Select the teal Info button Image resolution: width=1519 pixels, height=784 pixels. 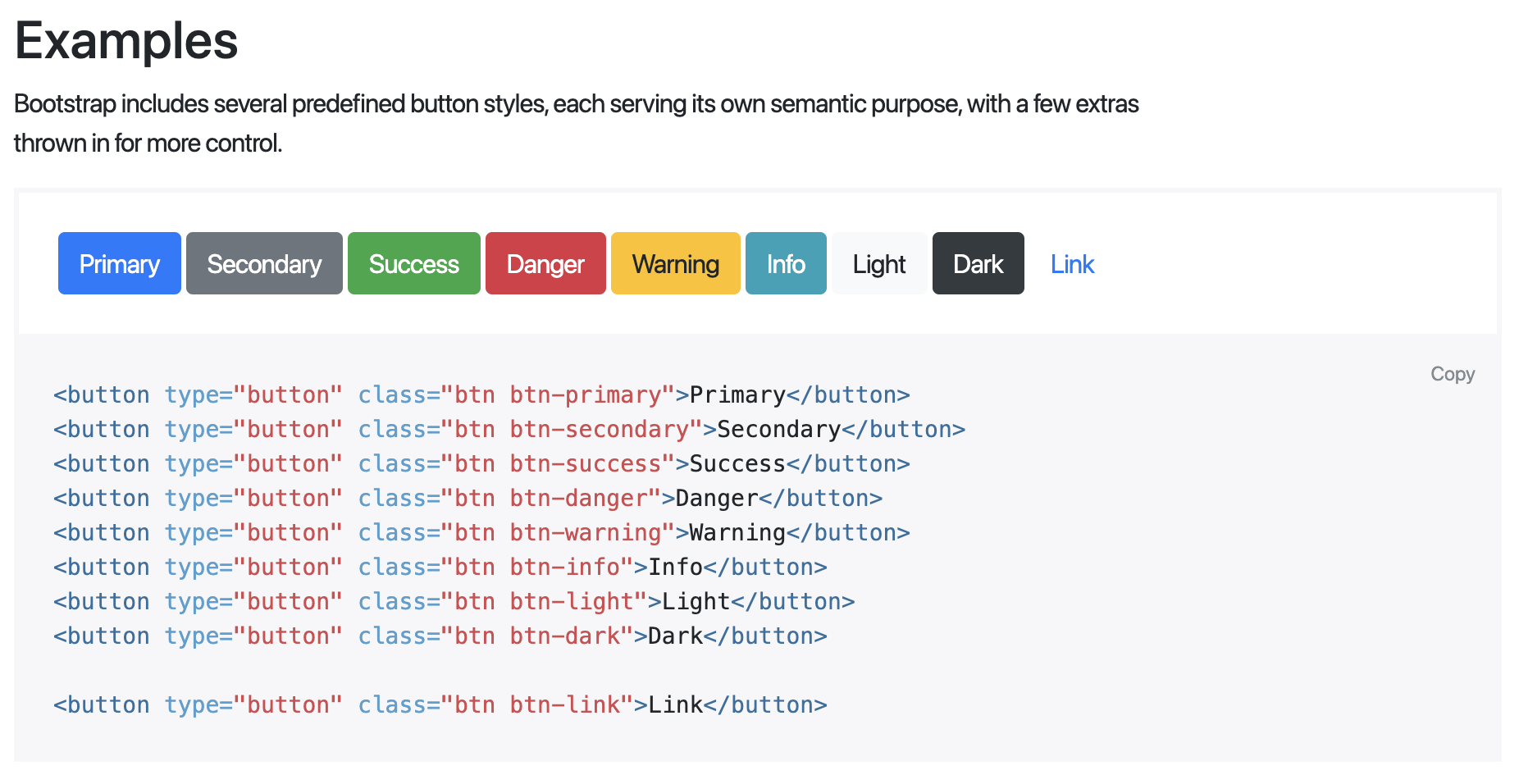[785, 263]
